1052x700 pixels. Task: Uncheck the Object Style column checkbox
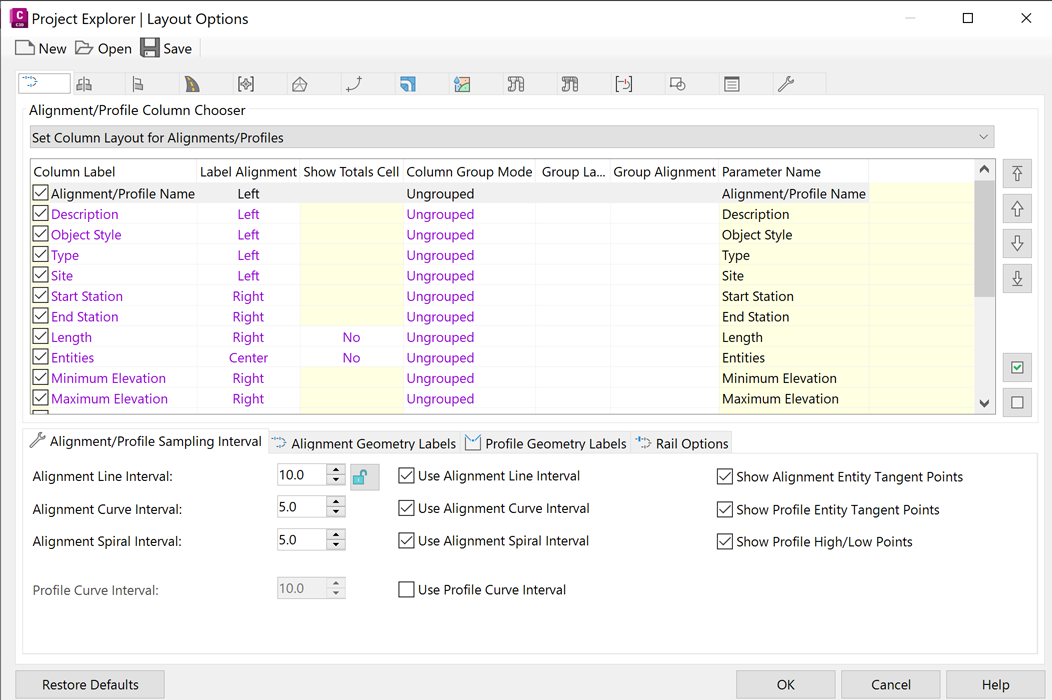40,234
